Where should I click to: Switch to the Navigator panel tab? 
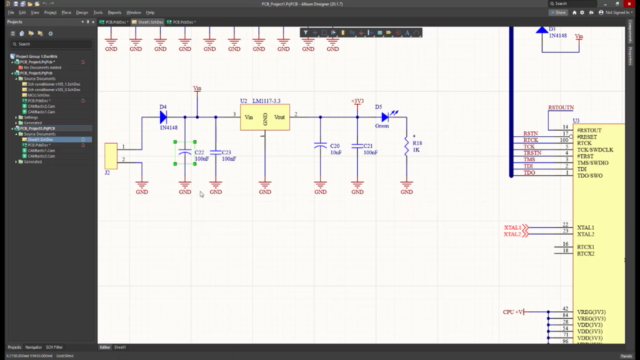[33, 347]
